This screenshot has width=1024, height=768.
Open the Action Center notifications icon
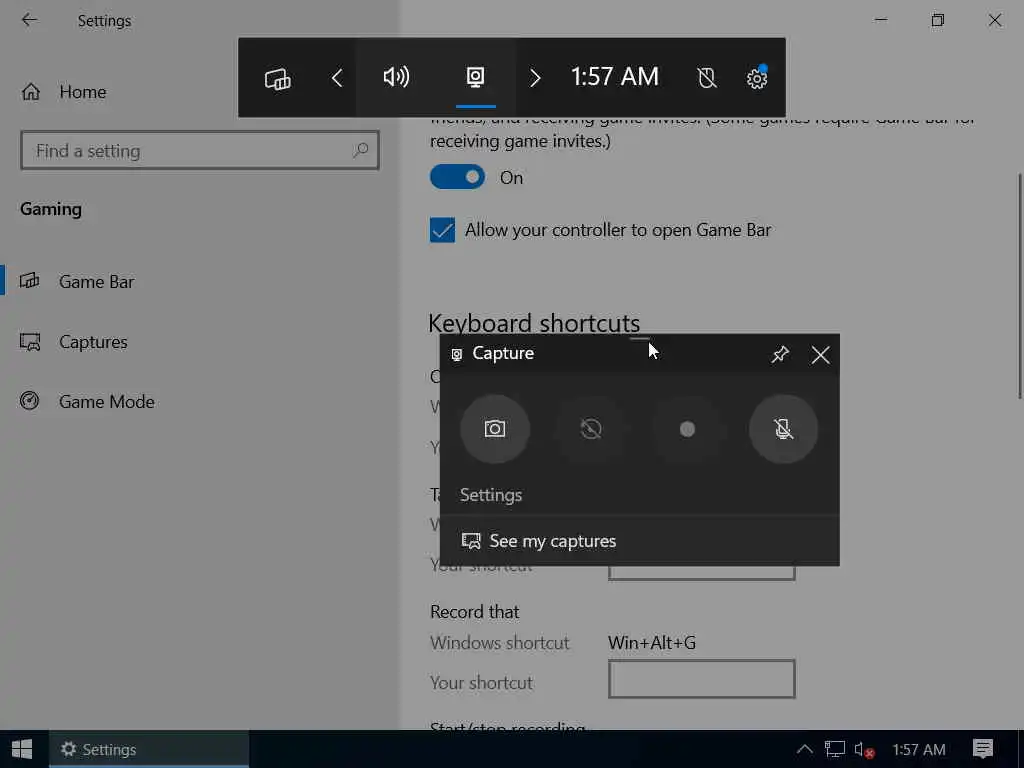tap(983, 749)
